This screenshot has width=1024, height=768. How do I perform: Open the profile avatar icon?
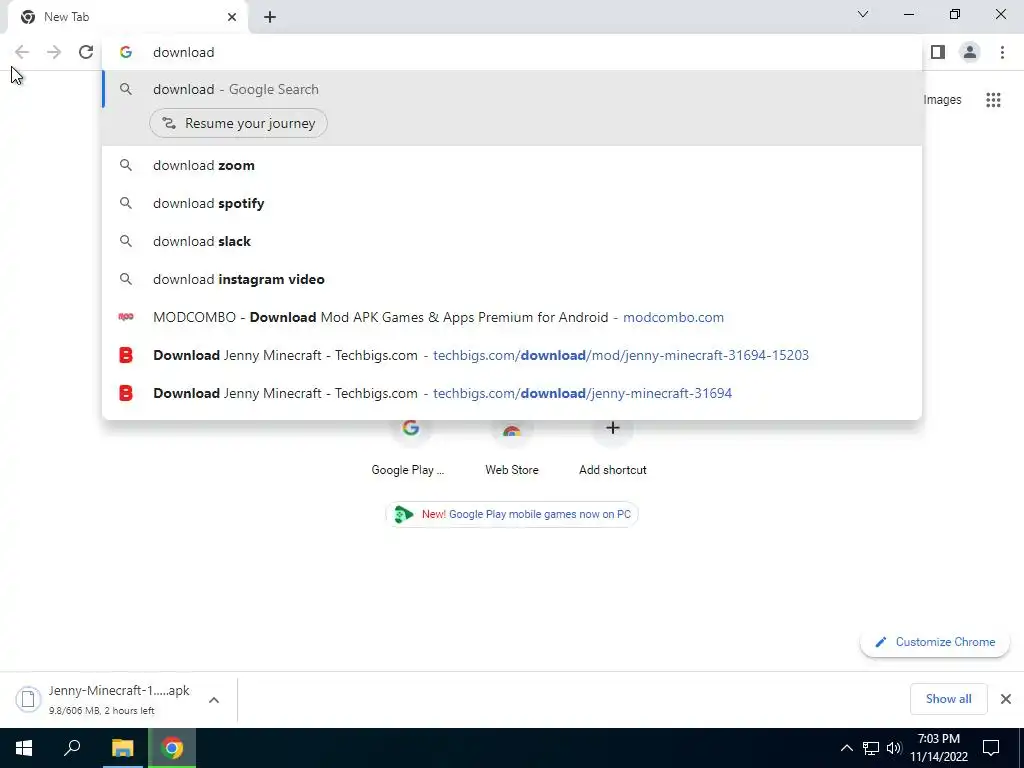970,52
